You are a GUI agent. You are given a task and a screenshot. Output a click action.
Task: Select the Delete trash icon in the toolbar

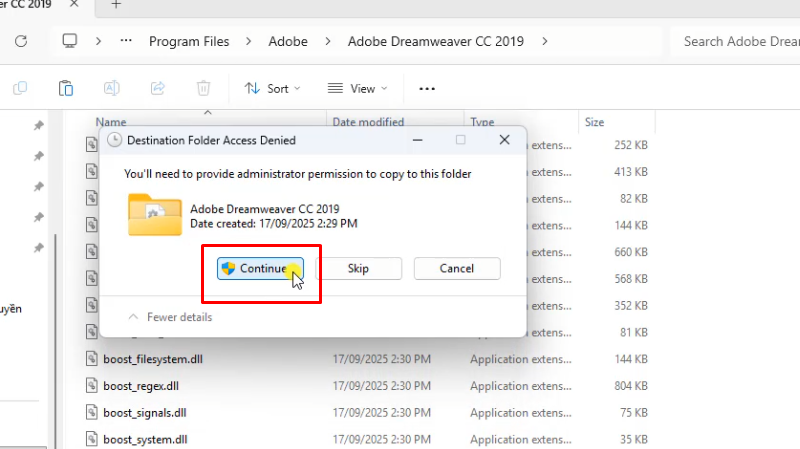click(x=203, y=88)
